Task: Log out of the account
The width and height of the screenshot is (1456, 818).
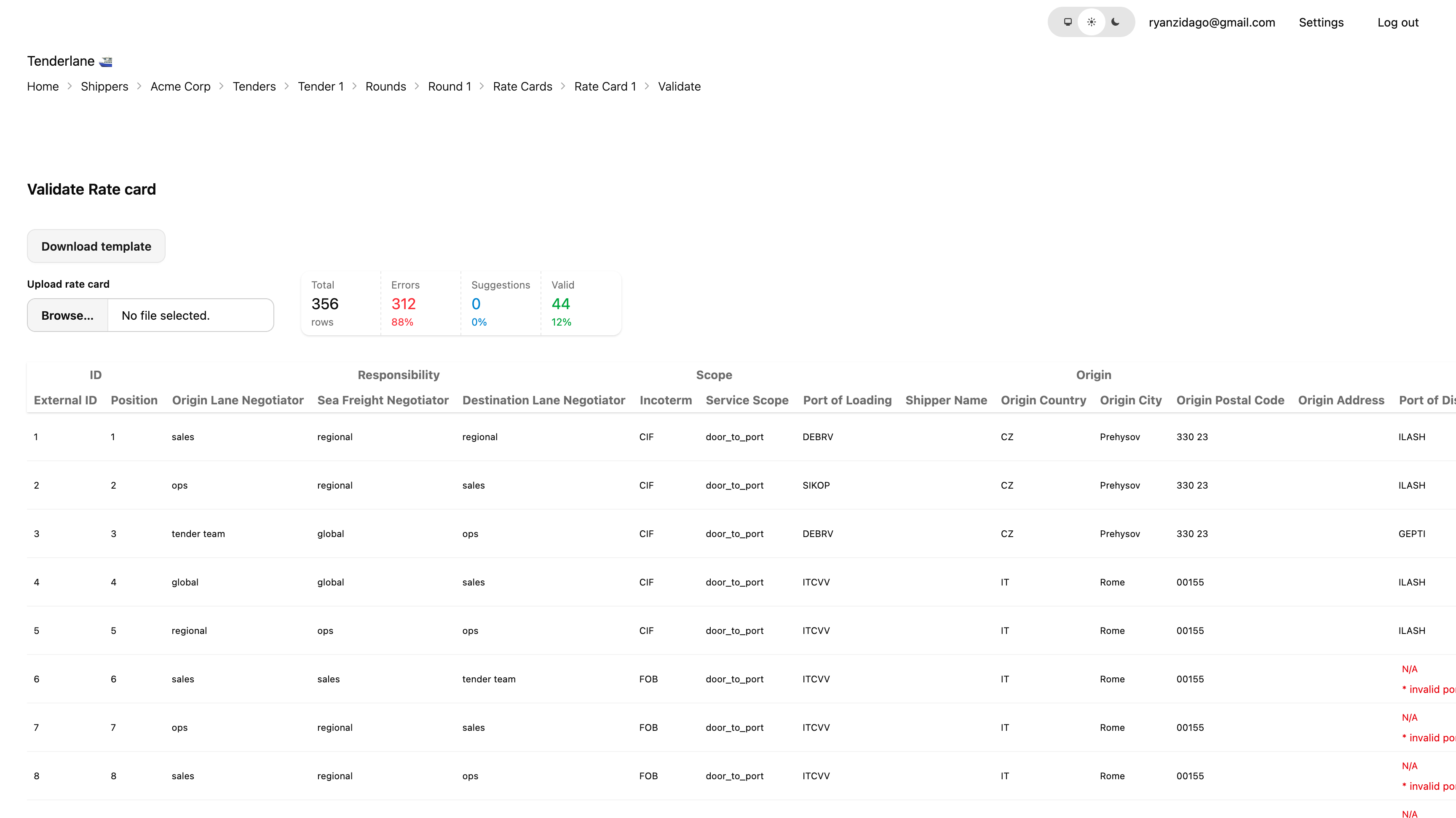Action: click(x=1398, y=22)
